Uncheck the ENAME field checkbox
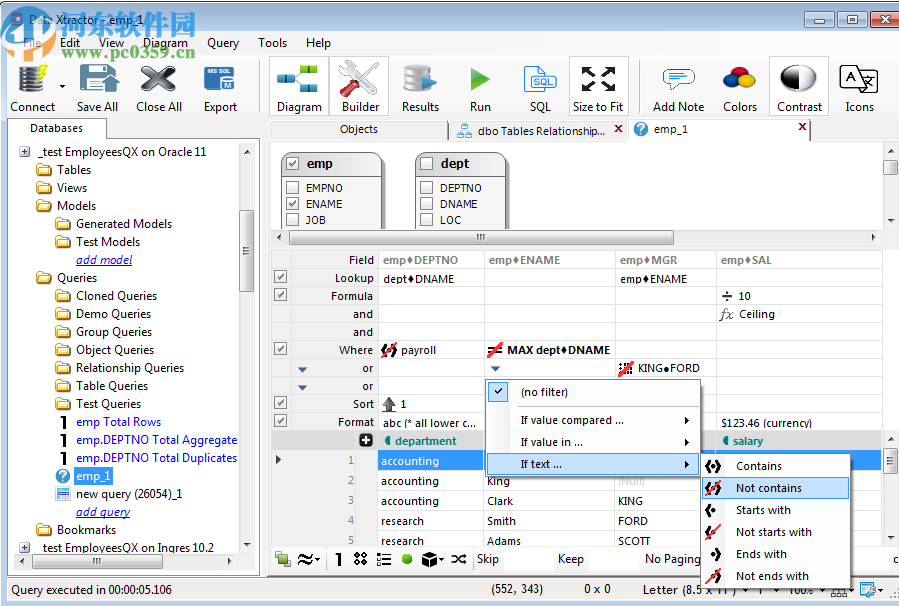Viewport: 899px width, 606px height. point(293,204)
